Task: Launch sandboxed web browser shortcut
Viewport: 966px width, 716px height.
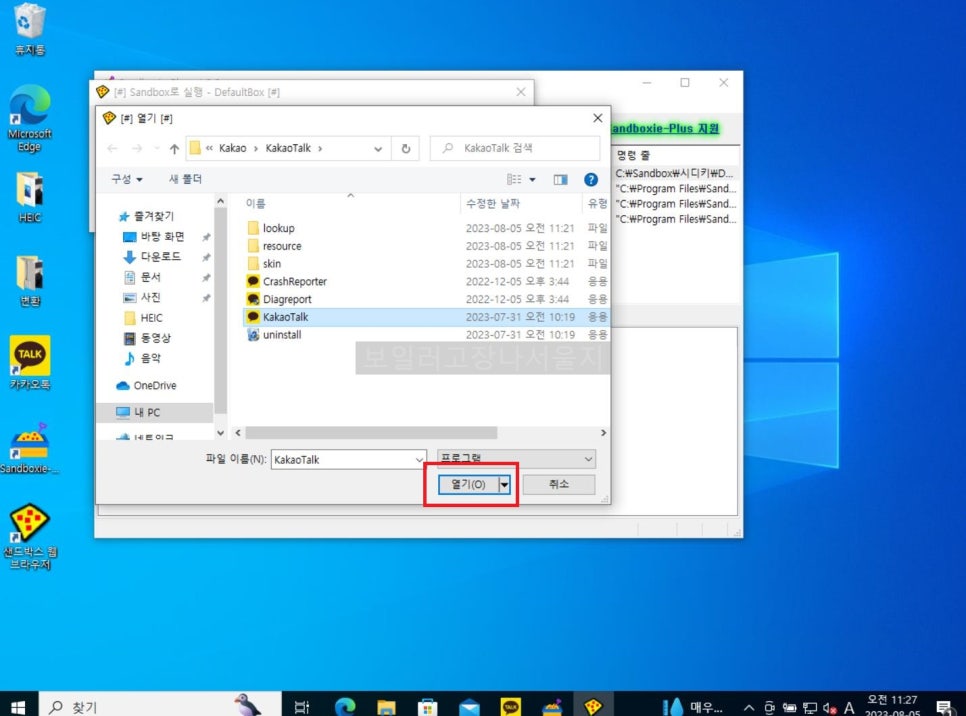Action: 30,536
